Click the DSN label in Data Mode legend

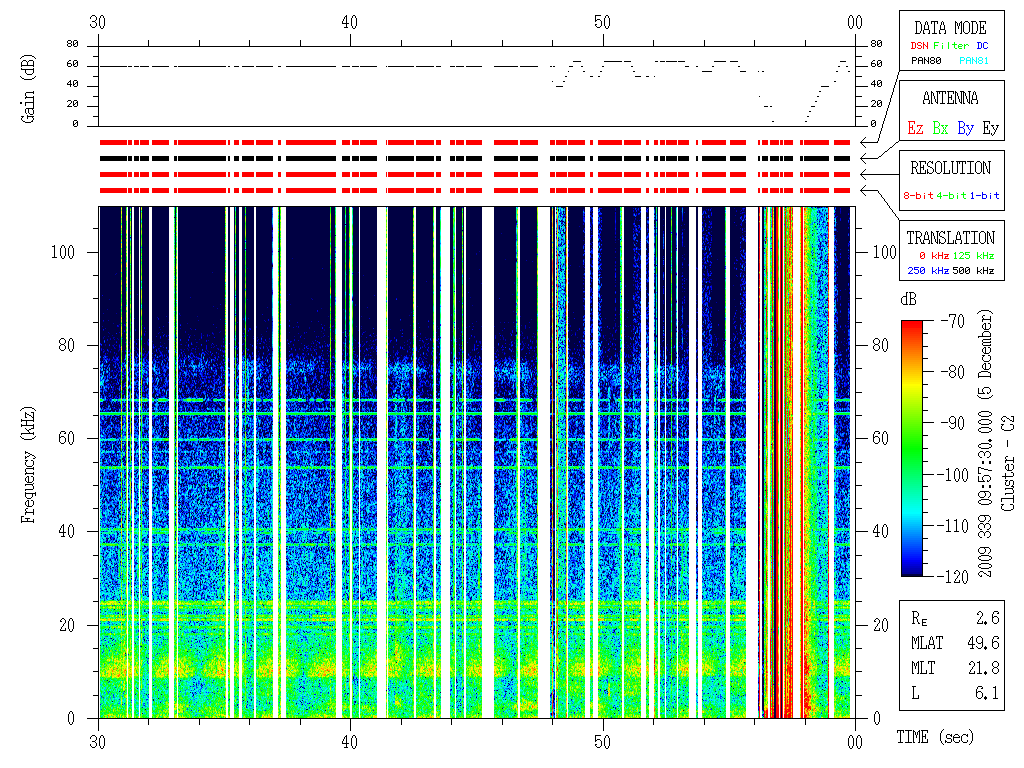[x=919, y=46]
